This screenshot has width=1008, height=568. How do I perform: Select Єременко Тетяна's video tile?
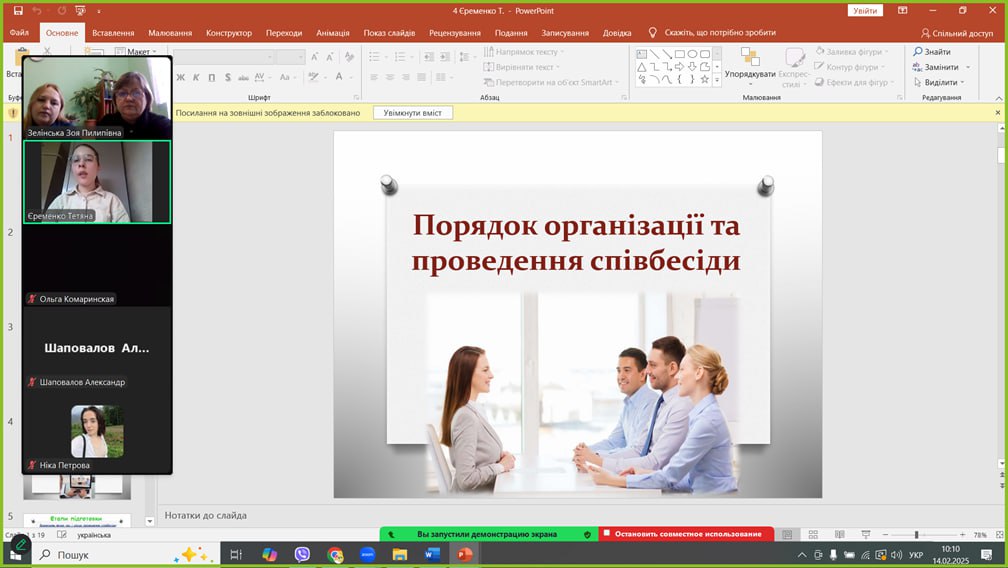click(97, 181)
